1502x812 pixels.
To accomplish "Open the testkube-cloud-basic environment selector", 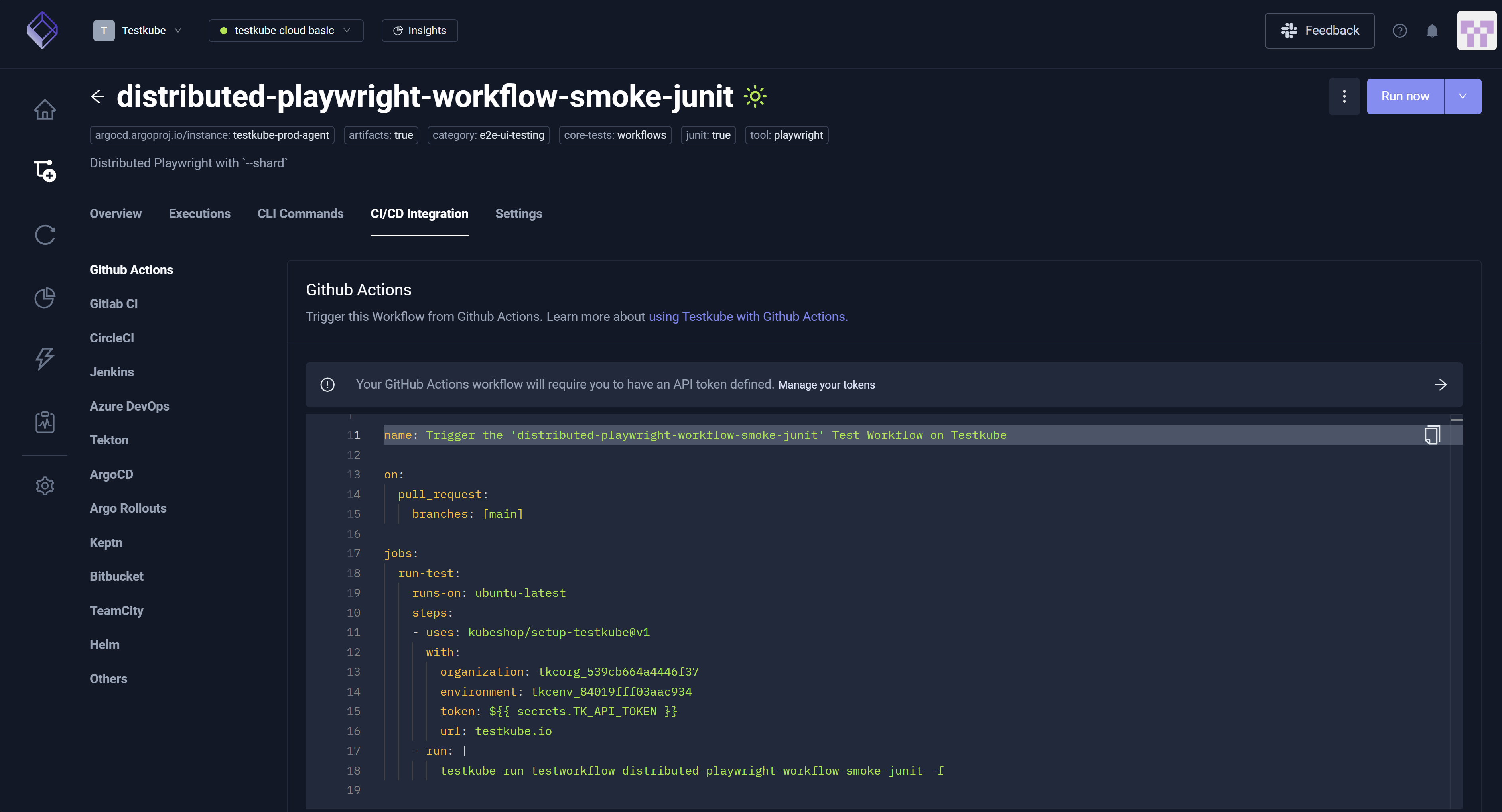I will (x=286, y=31).
